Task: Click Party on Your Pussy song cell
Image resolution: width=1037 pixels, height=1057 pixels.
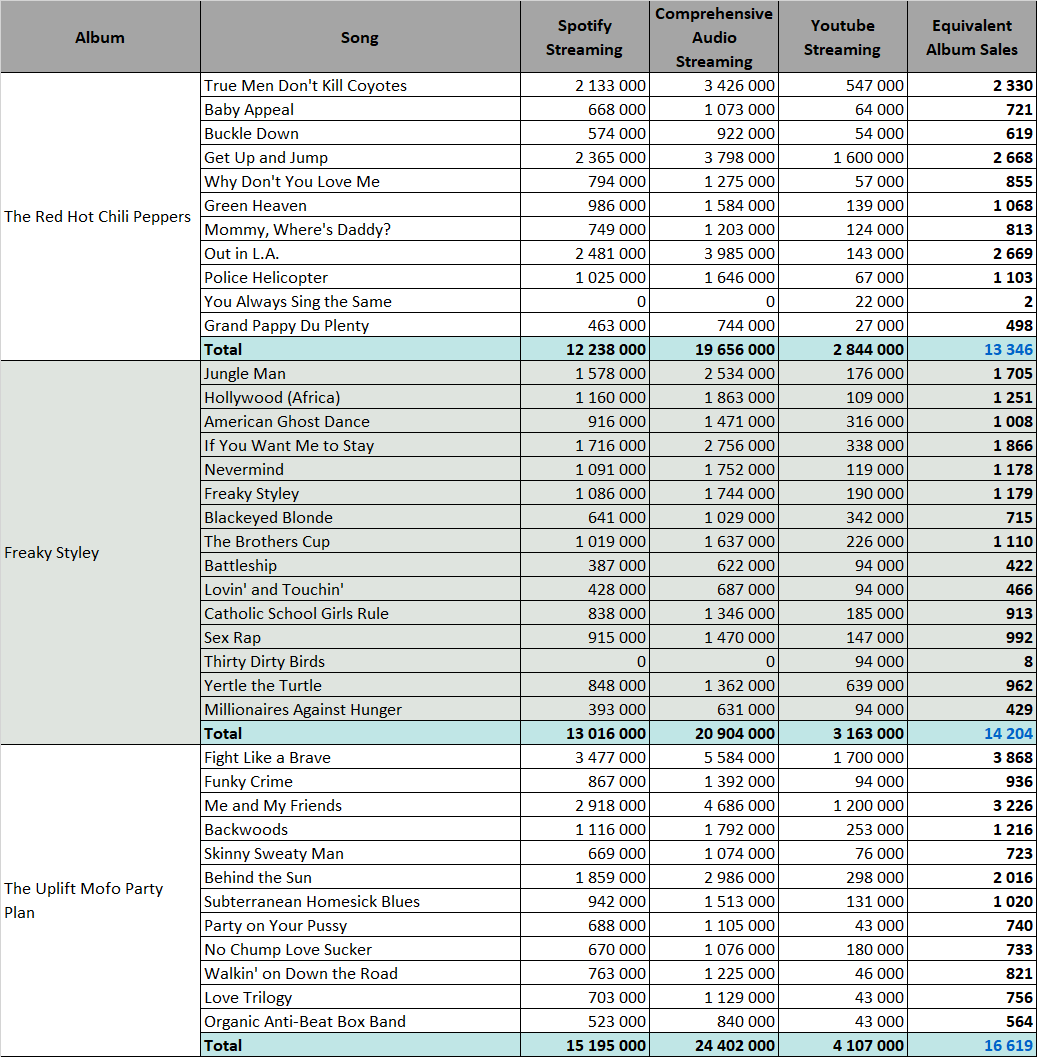Action: pos(360,926)
